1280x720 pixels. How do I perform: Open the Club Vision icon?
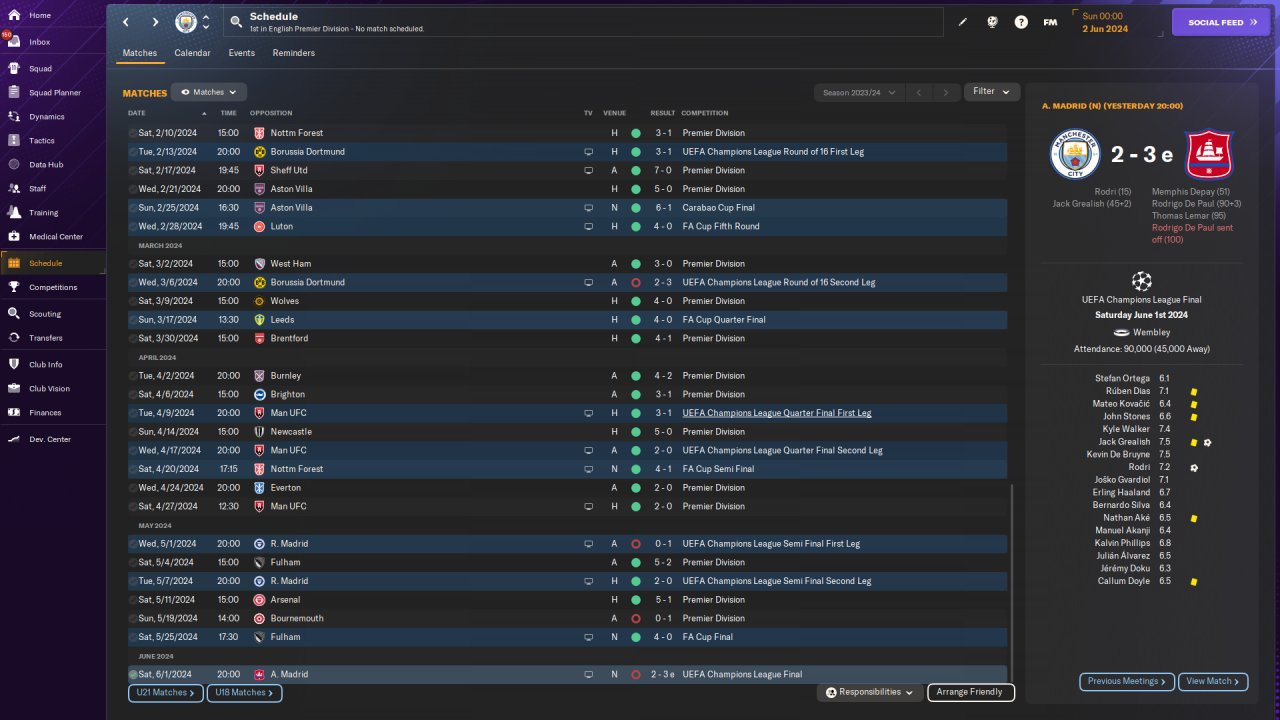[14, 388]
